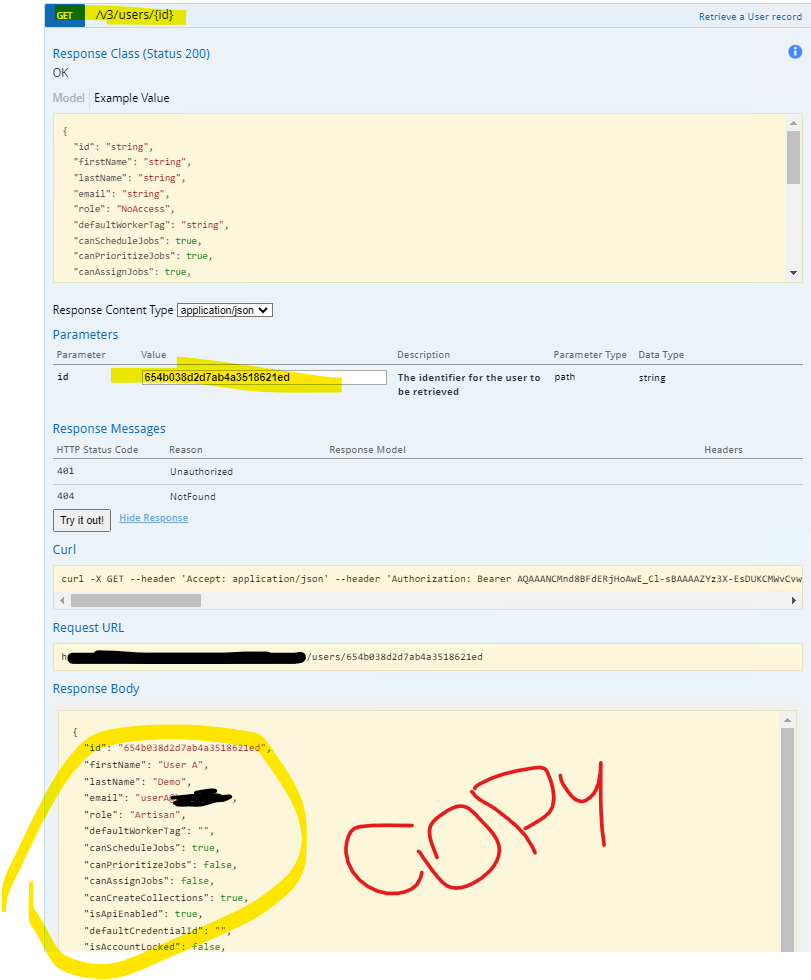Viewport: 811px width, 980px height.
Task: Switch to the Model tab
Action: tap(68, 98)
